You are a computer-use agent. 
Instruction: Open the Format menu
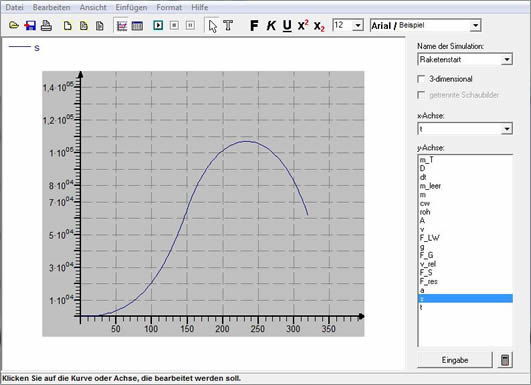[169, 7]
